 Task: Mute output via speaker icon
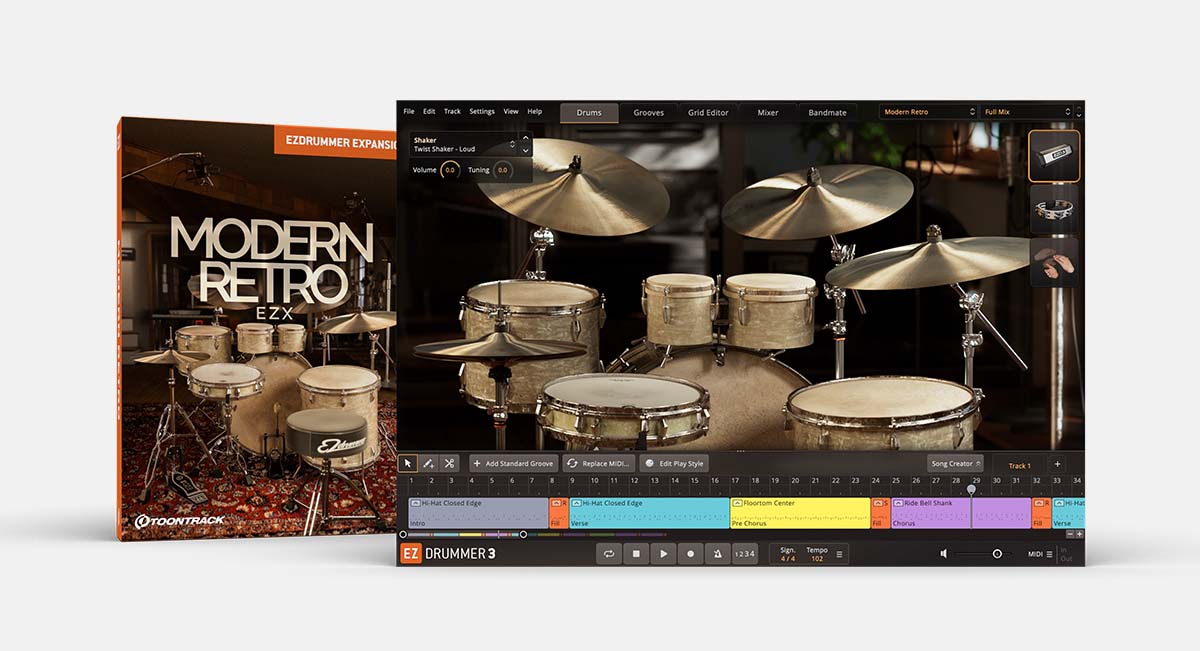pyautogui.click(x=944, y=553)
